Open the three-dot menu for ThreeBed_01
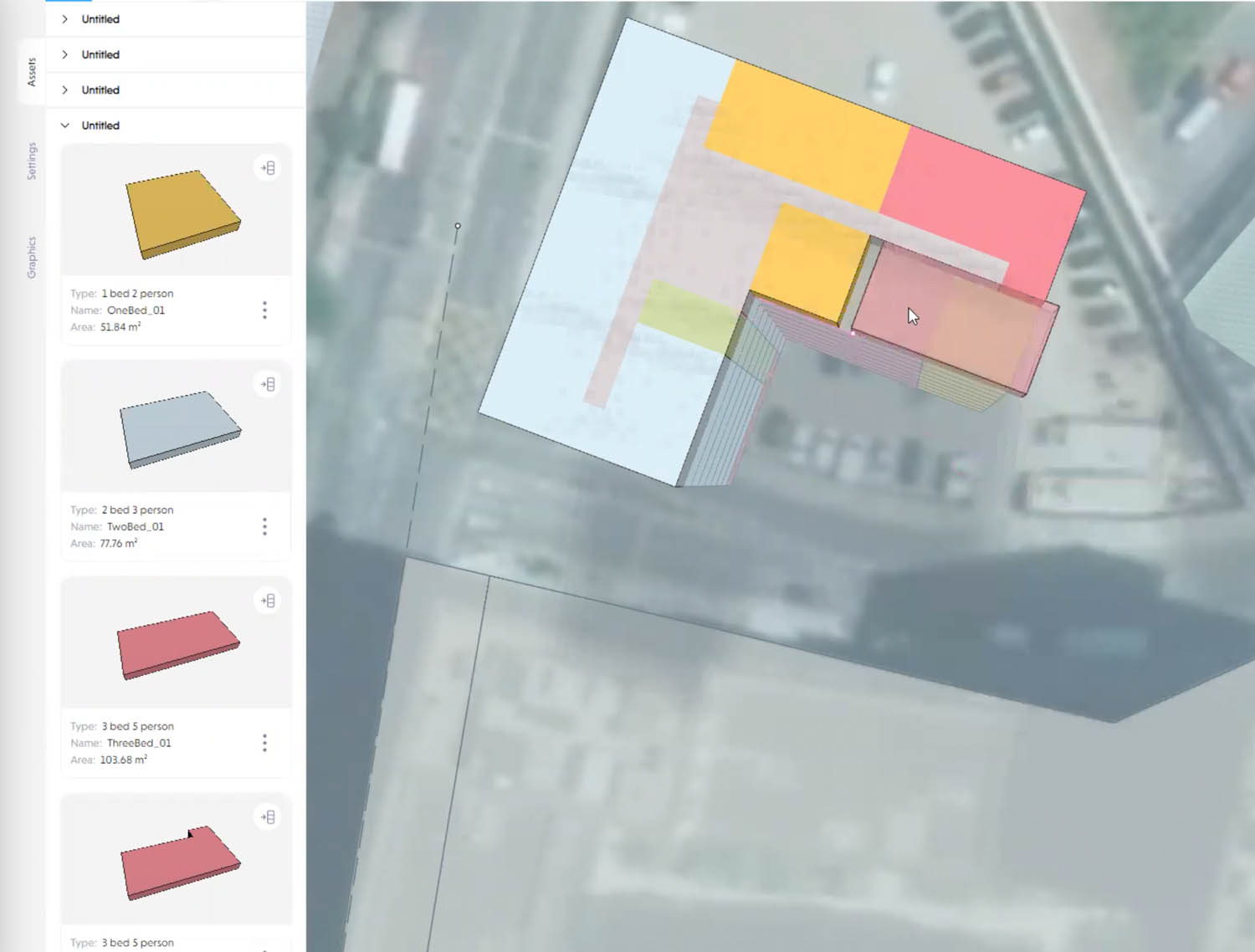 [x=264, y=743]
